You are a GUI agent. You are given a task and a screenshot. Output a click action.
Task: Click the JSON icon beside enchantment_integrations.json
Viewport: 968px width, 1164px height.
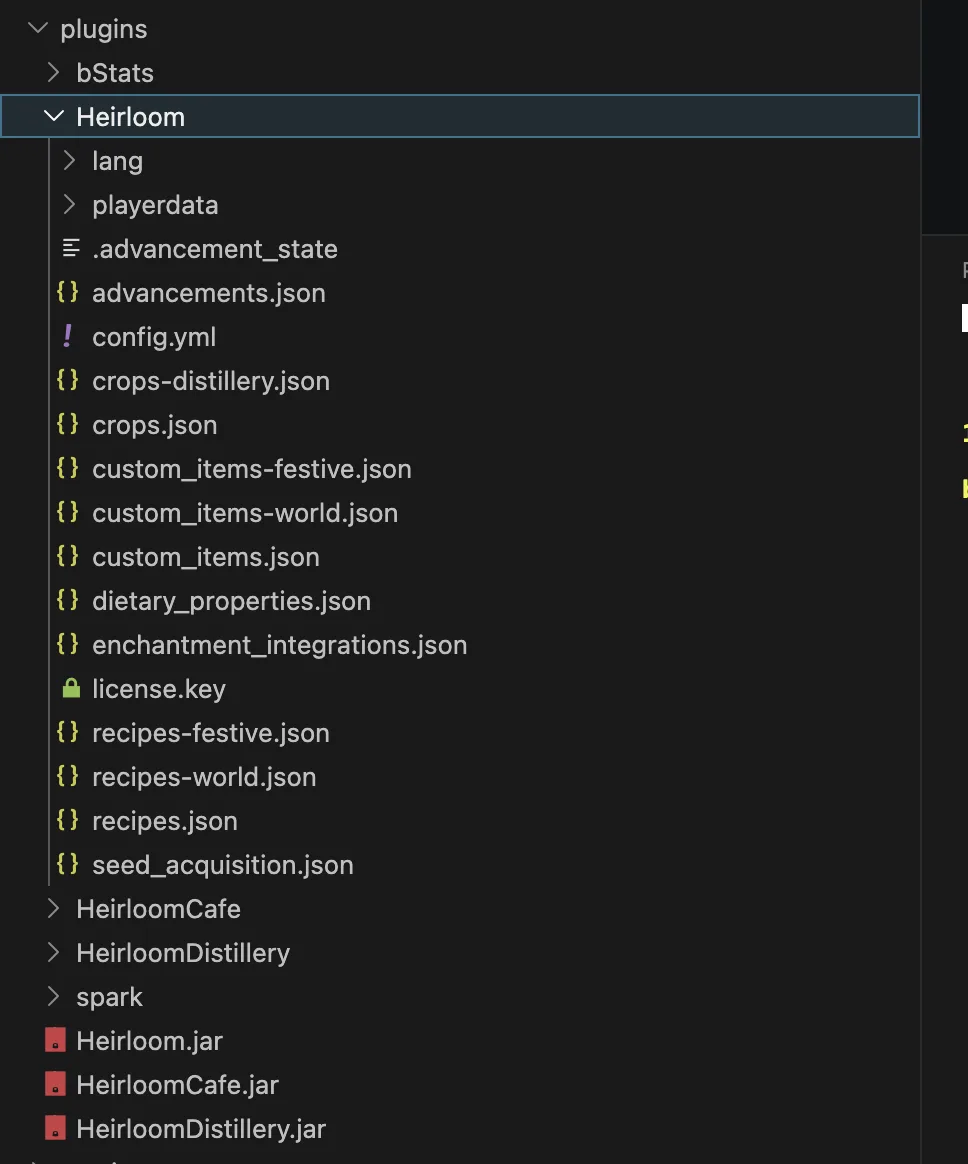tap(68, 644)
